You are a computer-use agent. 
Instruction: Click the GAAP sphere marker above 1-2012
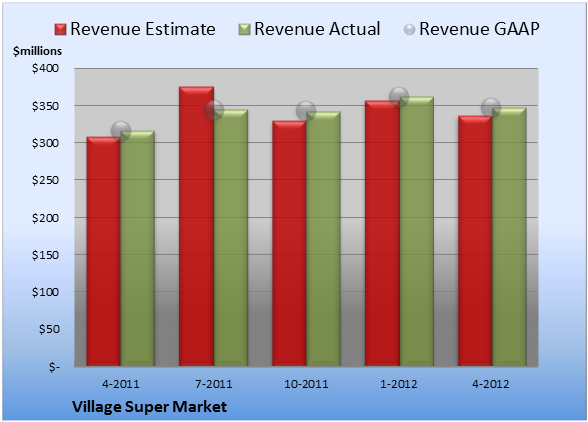tap(399, 97)
